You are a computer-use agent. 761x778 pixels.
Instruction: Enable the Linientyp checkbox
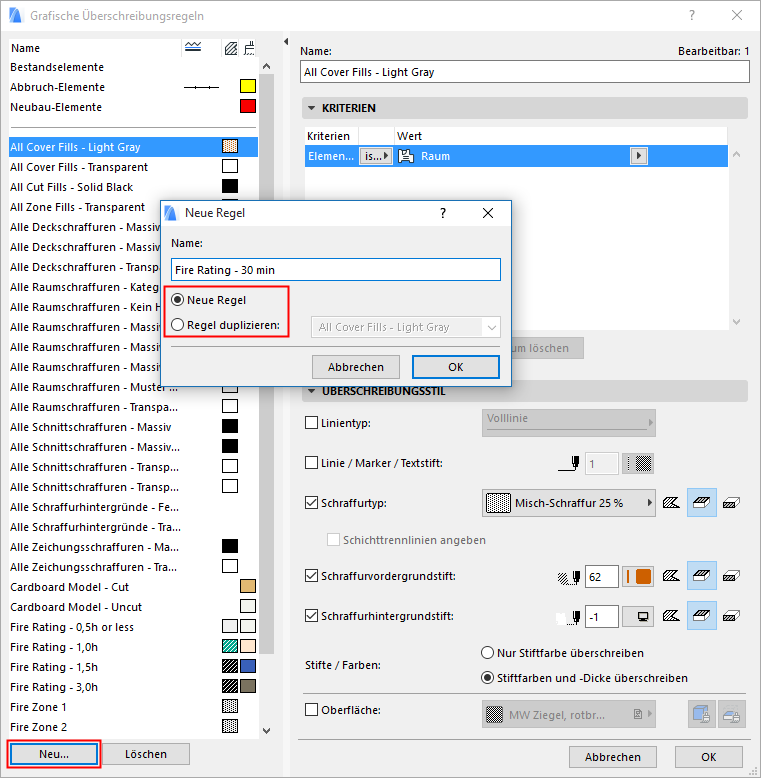[311, 423]
